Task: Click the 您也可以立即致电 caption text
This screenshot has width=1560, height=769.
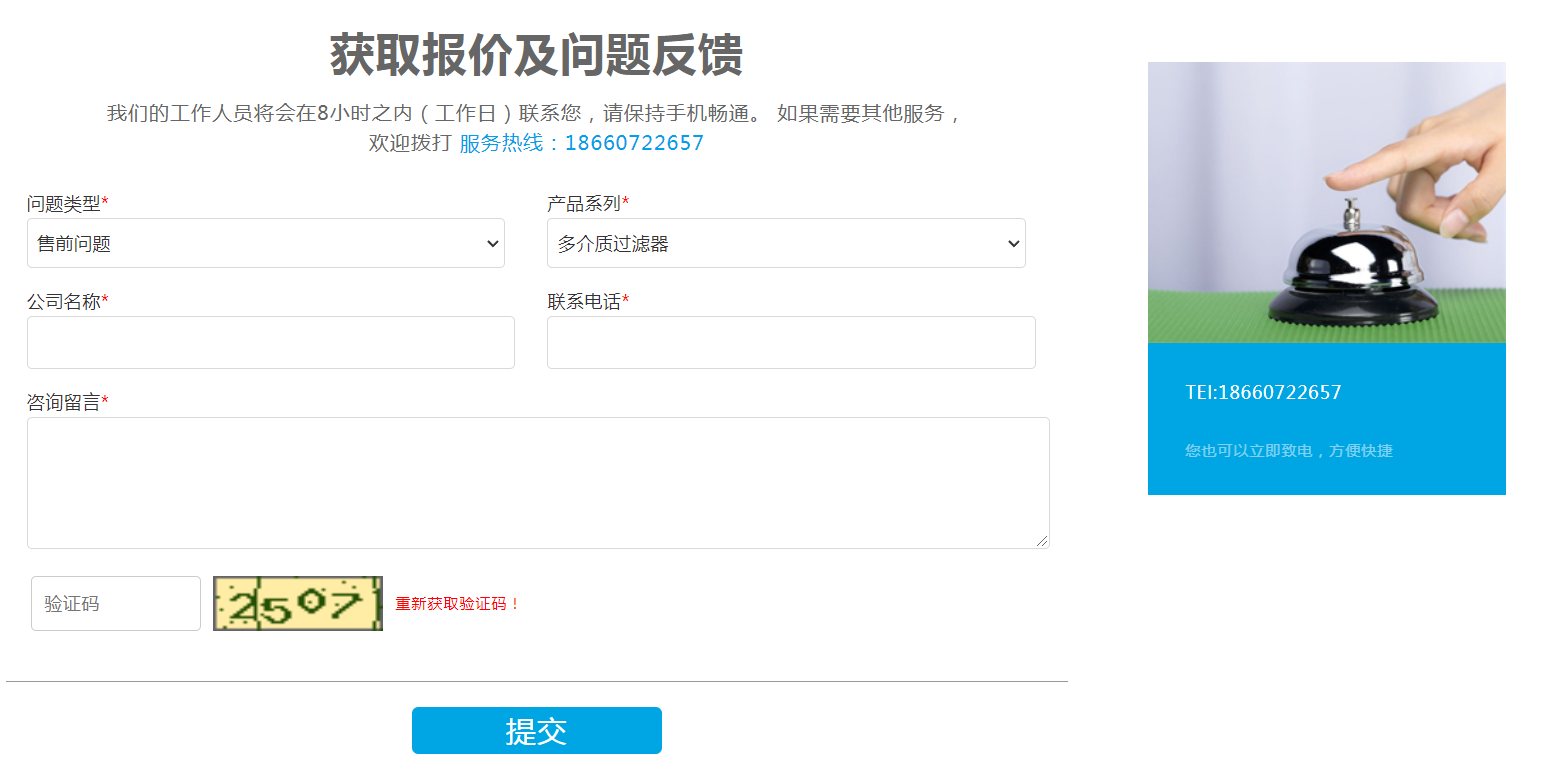Action: [x=1288, y=451]
